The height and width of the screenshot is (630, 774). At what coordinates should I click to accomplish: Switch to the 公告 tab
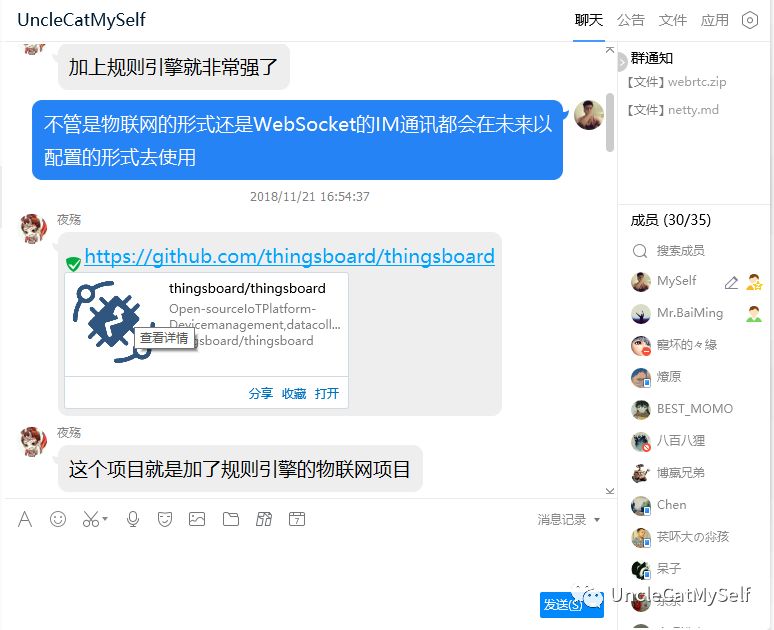[630, 20]
